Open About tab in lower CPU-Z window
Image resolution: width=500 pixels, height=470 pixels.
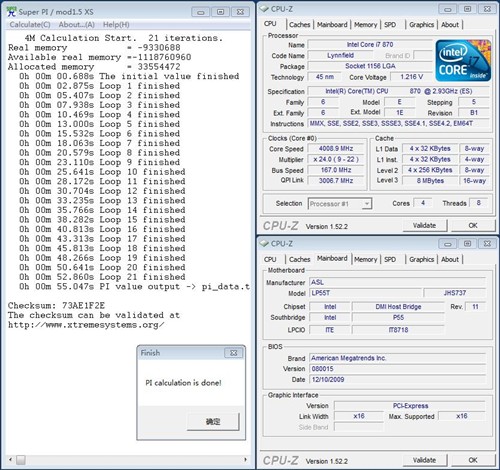(x=450, y=259)
